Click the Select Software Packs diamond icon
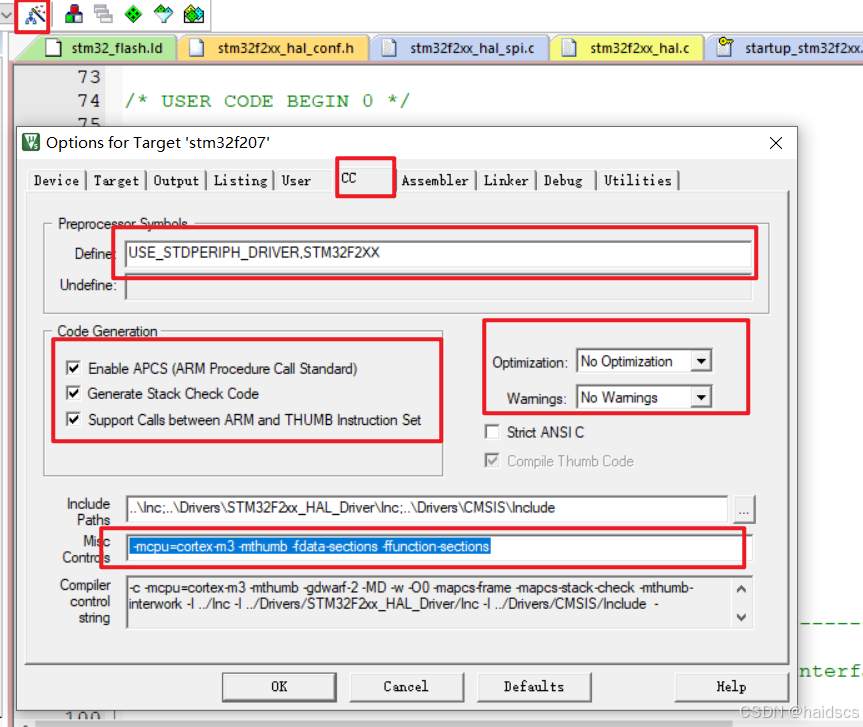 (163, 14)
